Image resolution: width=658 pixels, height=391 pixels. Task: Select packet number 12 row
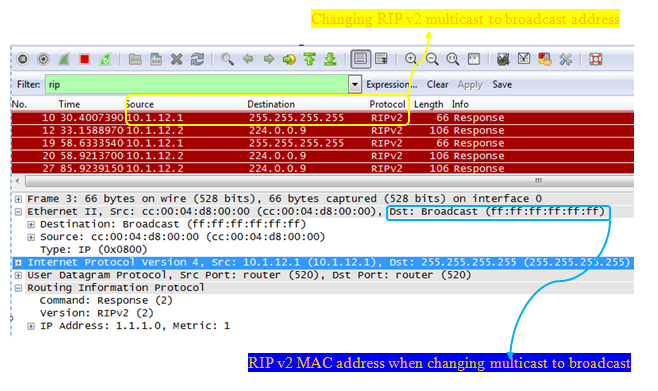coord(322,130)
